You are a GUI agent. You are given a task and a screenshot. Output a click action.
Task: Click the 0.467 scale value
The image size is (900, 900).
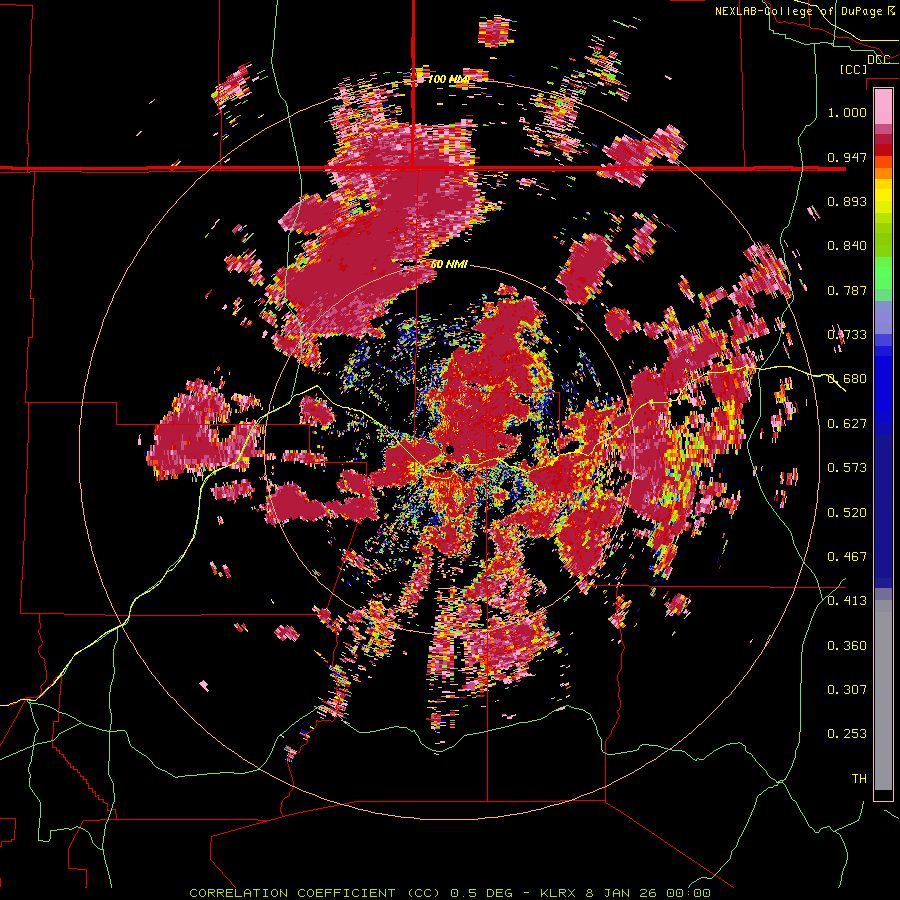[x=847, y=556]
